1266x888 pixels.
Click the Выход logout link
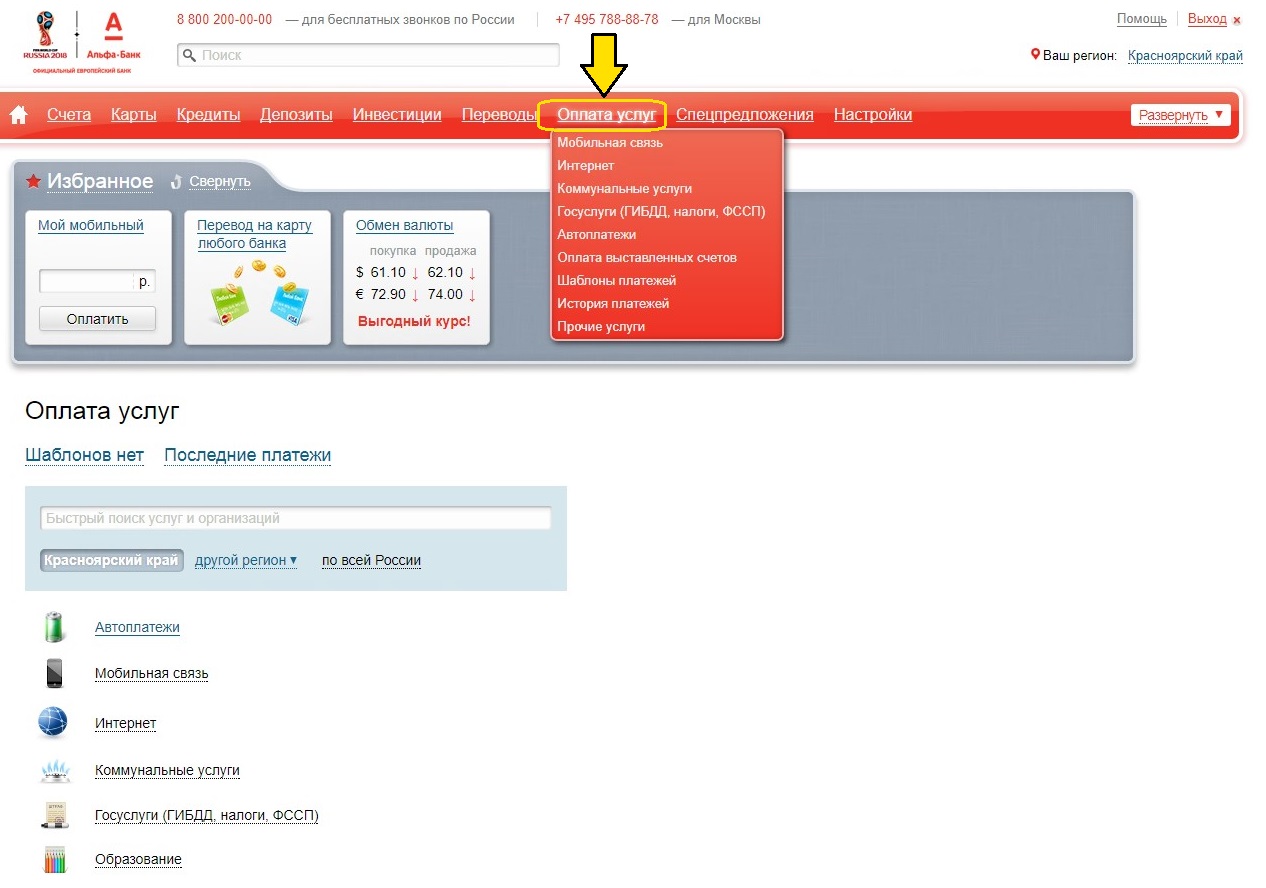[x=1206, y=19]
